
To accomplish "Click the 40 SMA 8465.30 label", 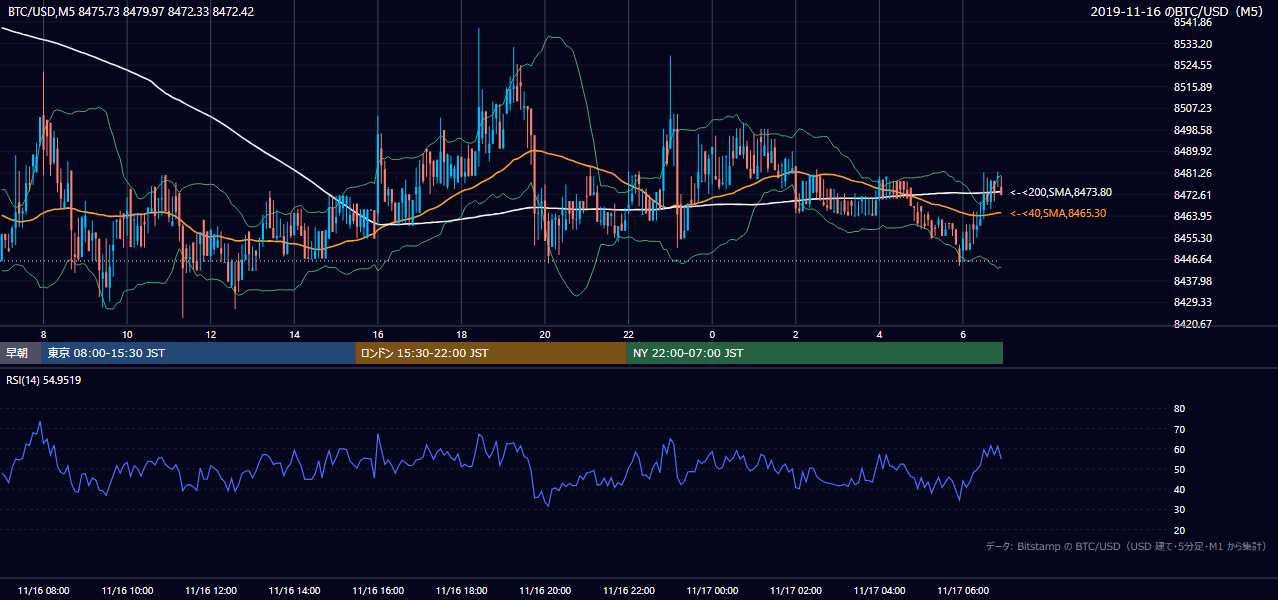I will coord(1058,213).
